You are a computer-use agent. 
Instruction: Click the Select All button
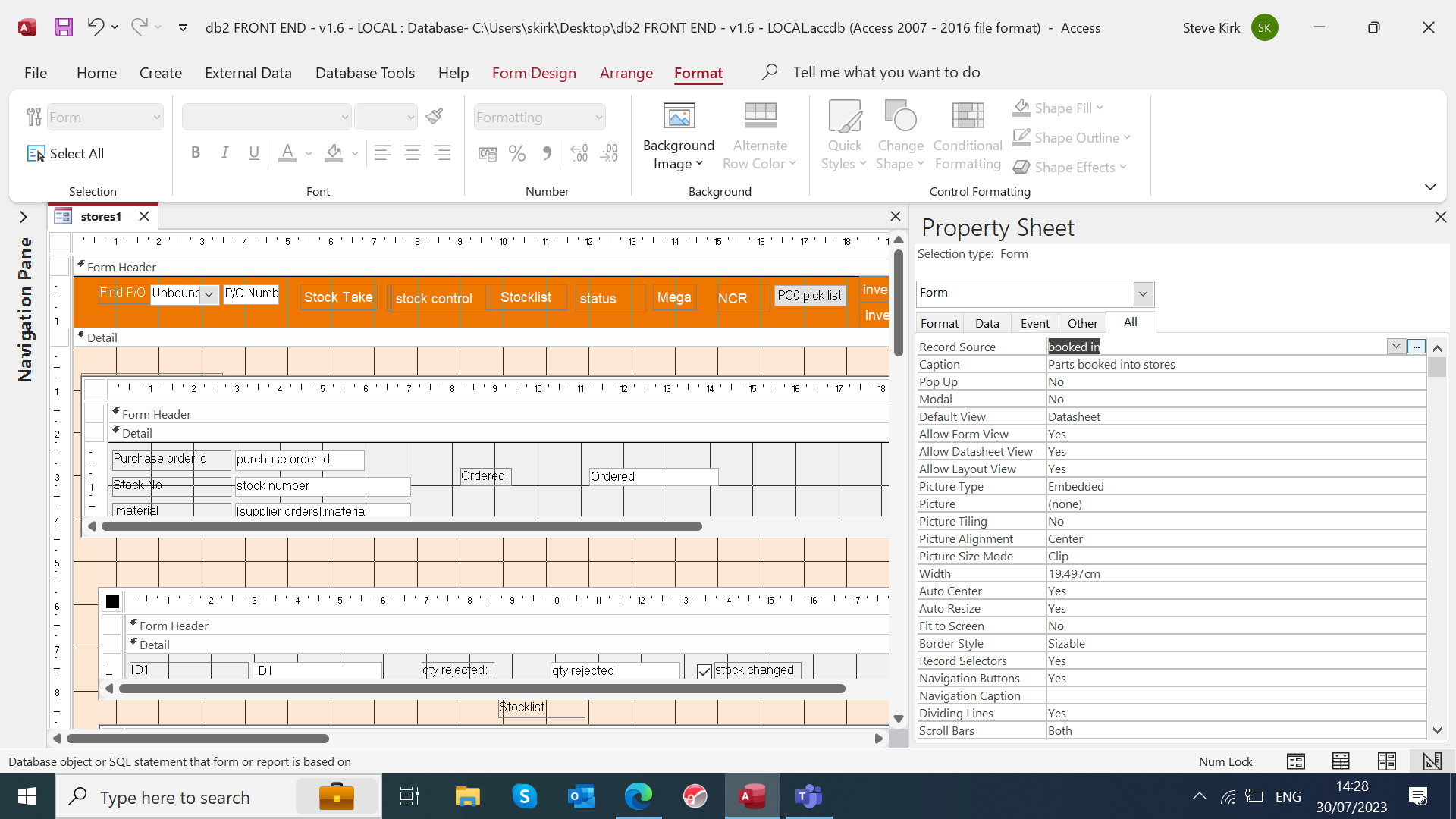click(66, 154)
